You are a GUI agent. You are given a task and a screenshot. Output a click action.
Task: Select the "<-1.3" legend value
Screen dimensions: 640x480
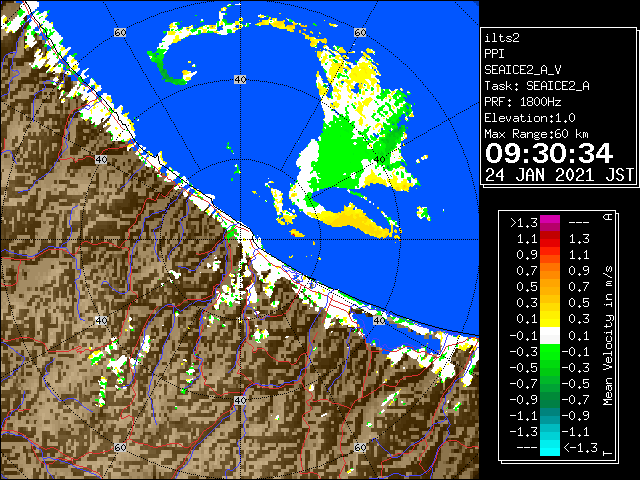point(580,448)
